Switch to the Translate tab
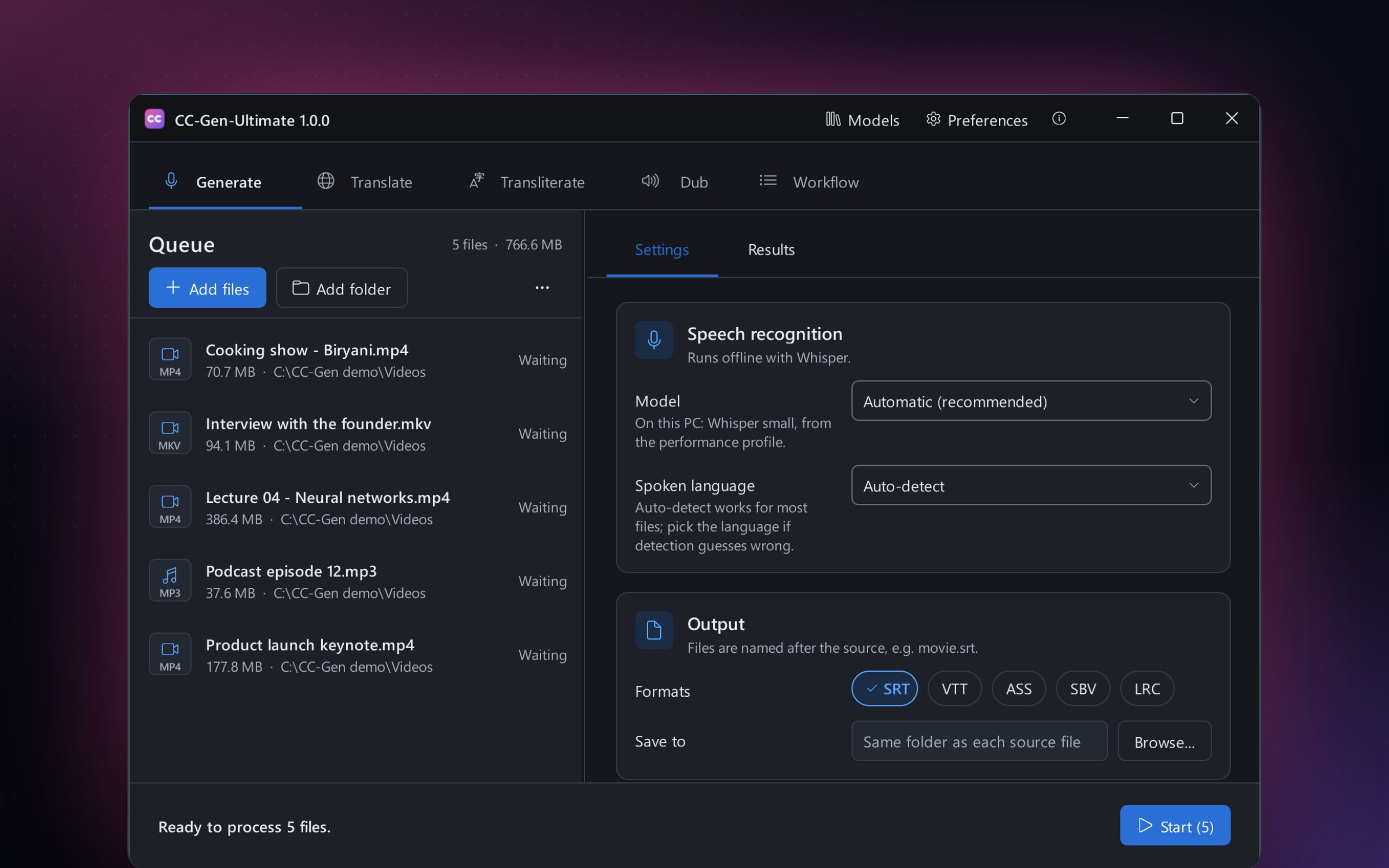The width and height of the screenshot is (1389, 868). tap(365, 182)
